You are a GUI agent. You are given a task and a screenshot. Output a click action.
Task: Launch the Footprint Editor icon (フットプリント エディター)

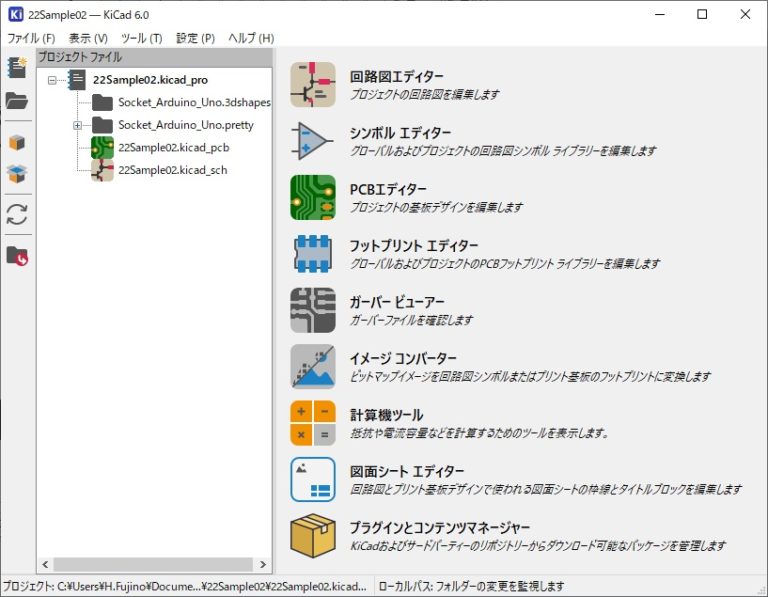coord(312,254)
